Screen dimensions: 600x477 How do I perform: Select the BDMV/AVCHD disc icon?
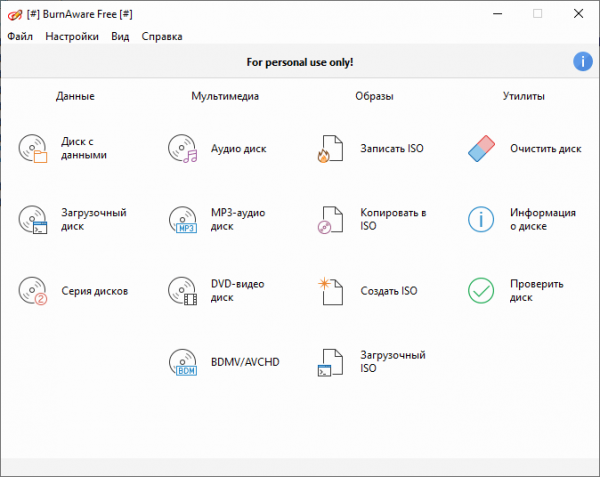tap(183, 362)
